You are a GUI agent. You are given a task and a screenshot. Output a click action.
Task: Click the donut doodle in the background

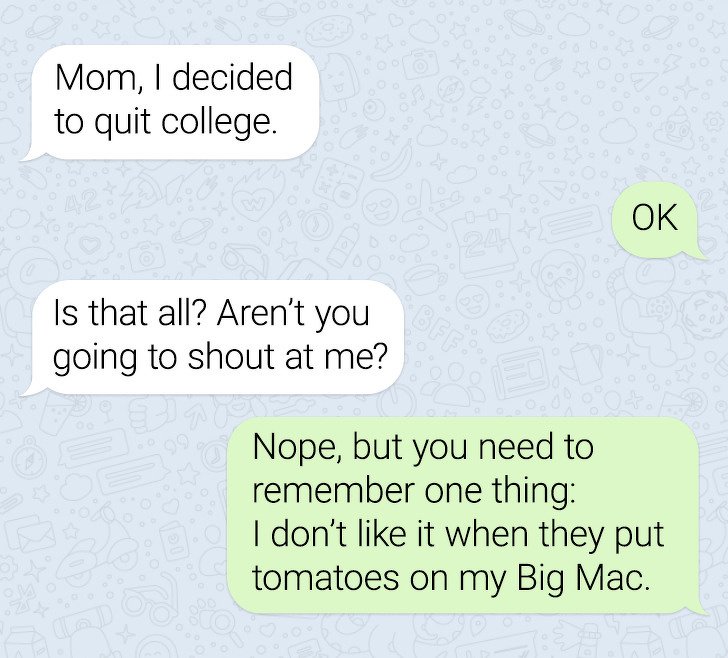(505, 327)
